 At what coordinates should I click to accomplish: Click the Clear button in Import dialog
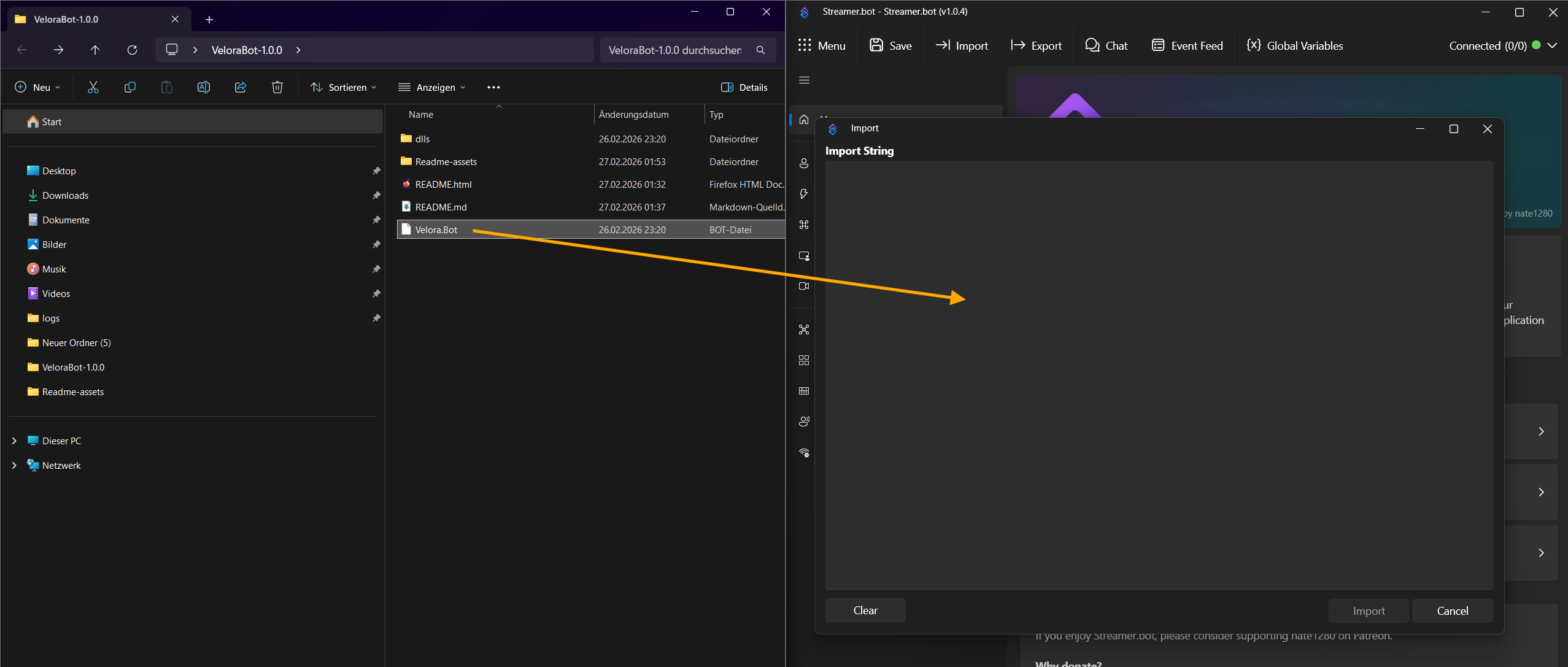click(x=865, y=610)
